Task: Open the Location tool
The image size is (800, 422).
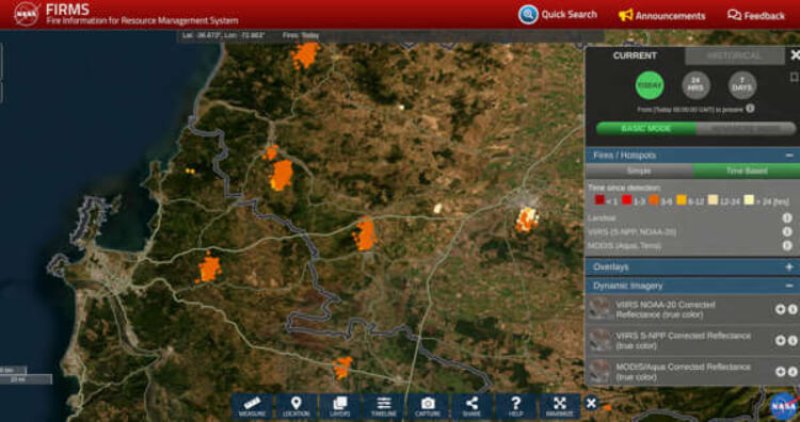Action: click(x=296, y=407)
